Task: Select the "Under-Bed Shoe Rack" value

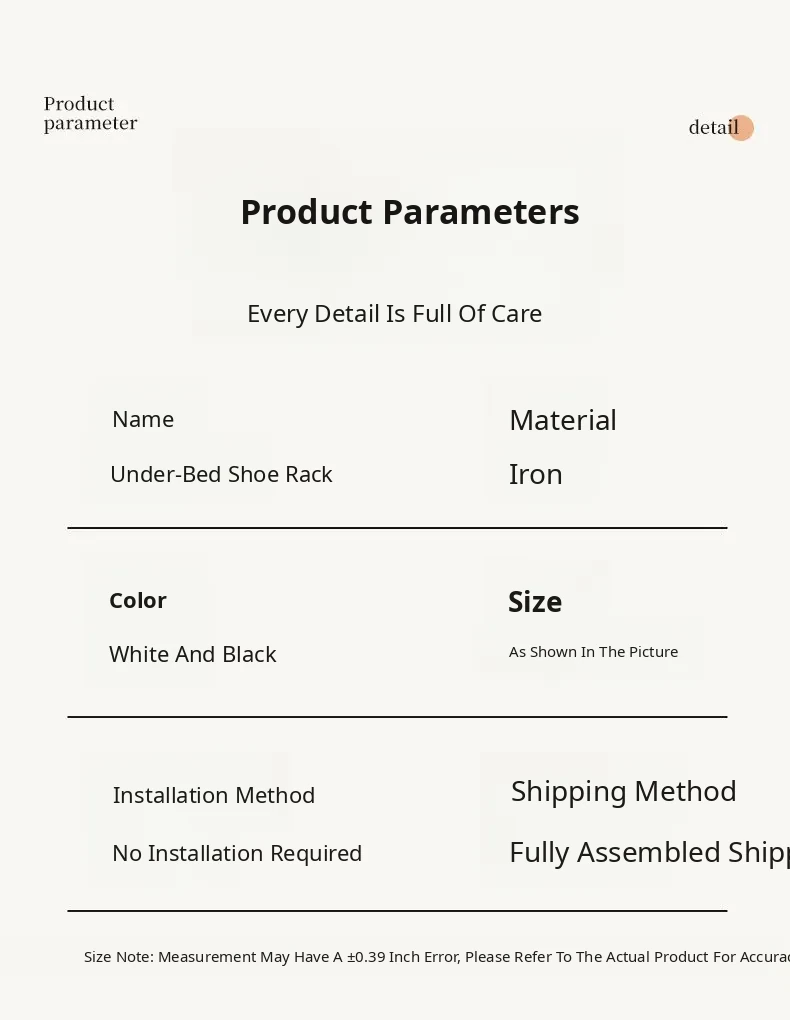Action: coord(221,474)
